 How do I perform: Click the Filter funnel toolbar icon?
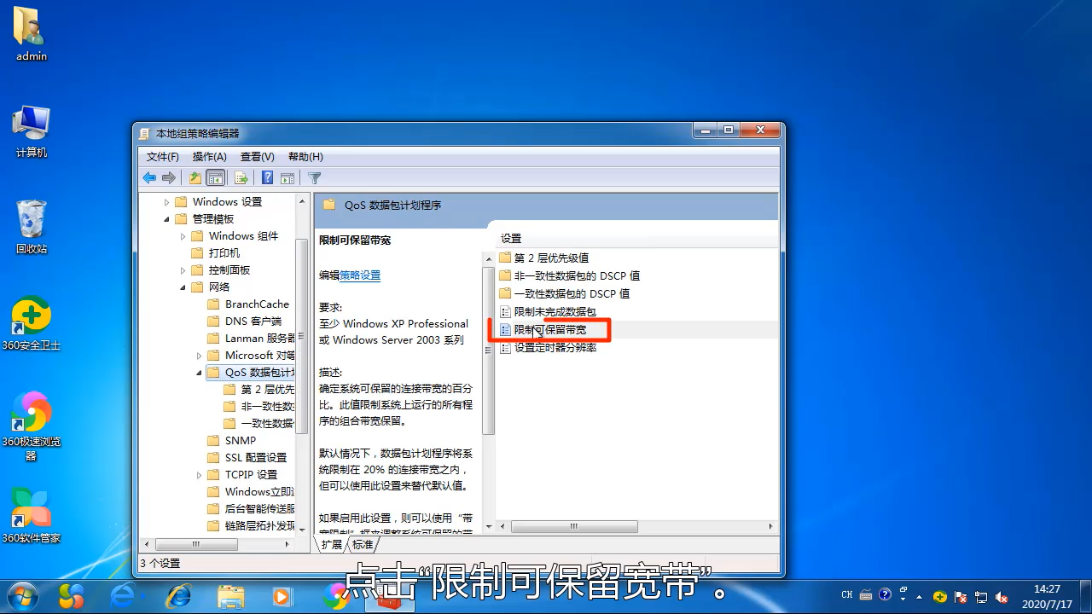pos(314,178)
